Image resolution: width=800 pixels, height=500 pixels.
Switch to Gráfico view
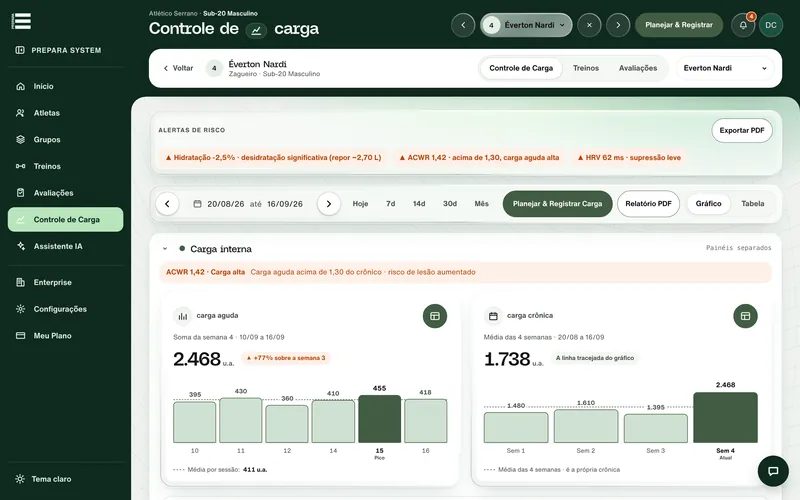click(708, 204)
